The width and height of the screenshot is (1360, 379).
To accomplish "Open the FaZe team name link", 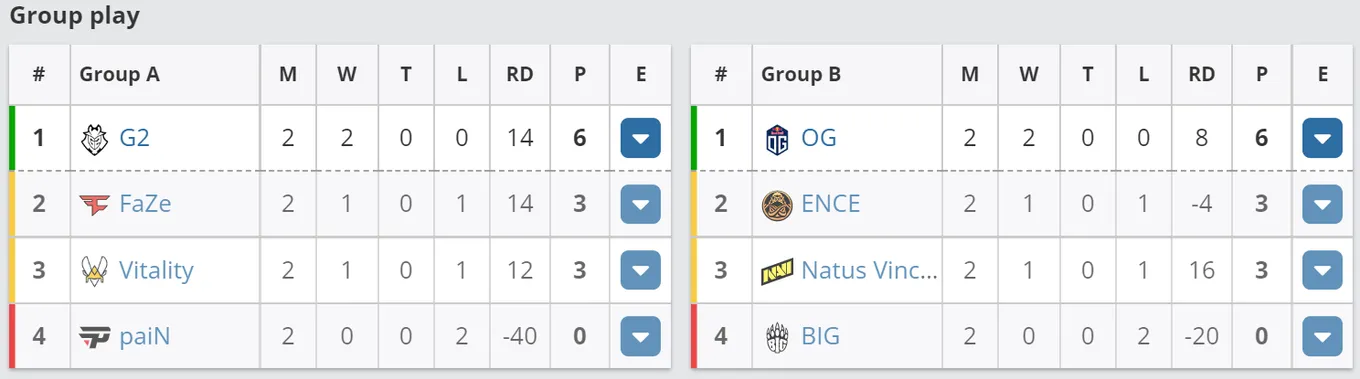I will [145, 204].
